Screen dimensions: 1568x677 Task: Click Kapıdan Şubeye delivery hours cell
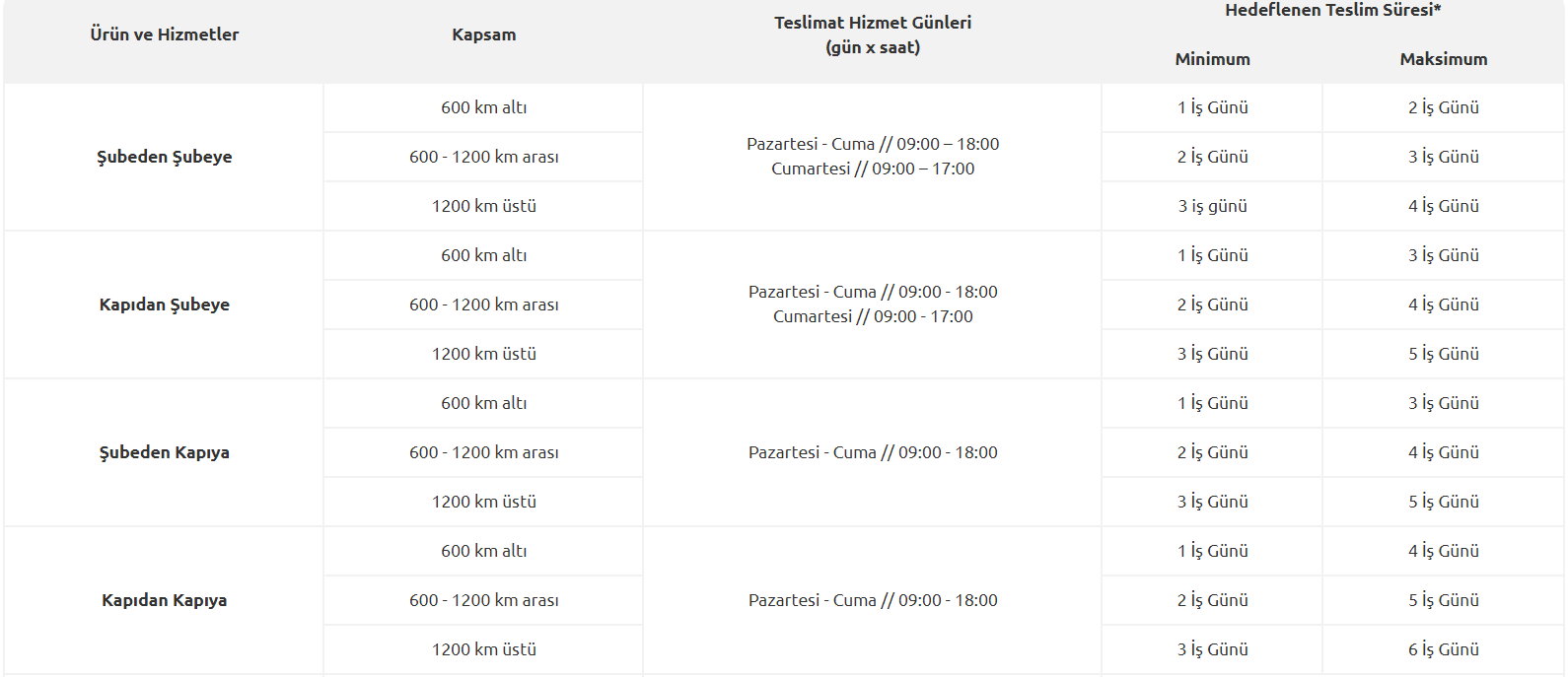pos(872,305)
